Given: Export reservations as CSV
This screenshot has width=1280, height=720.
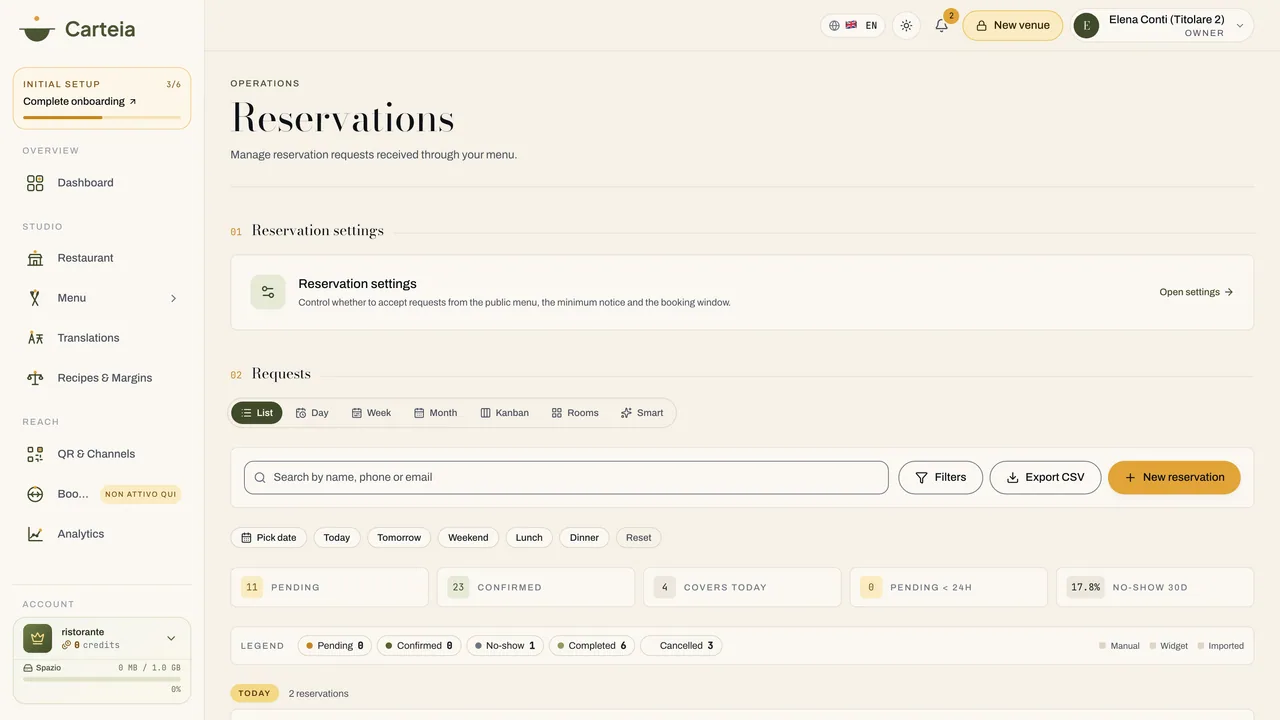Looking at the screenshot, I should pos(1045,478).
